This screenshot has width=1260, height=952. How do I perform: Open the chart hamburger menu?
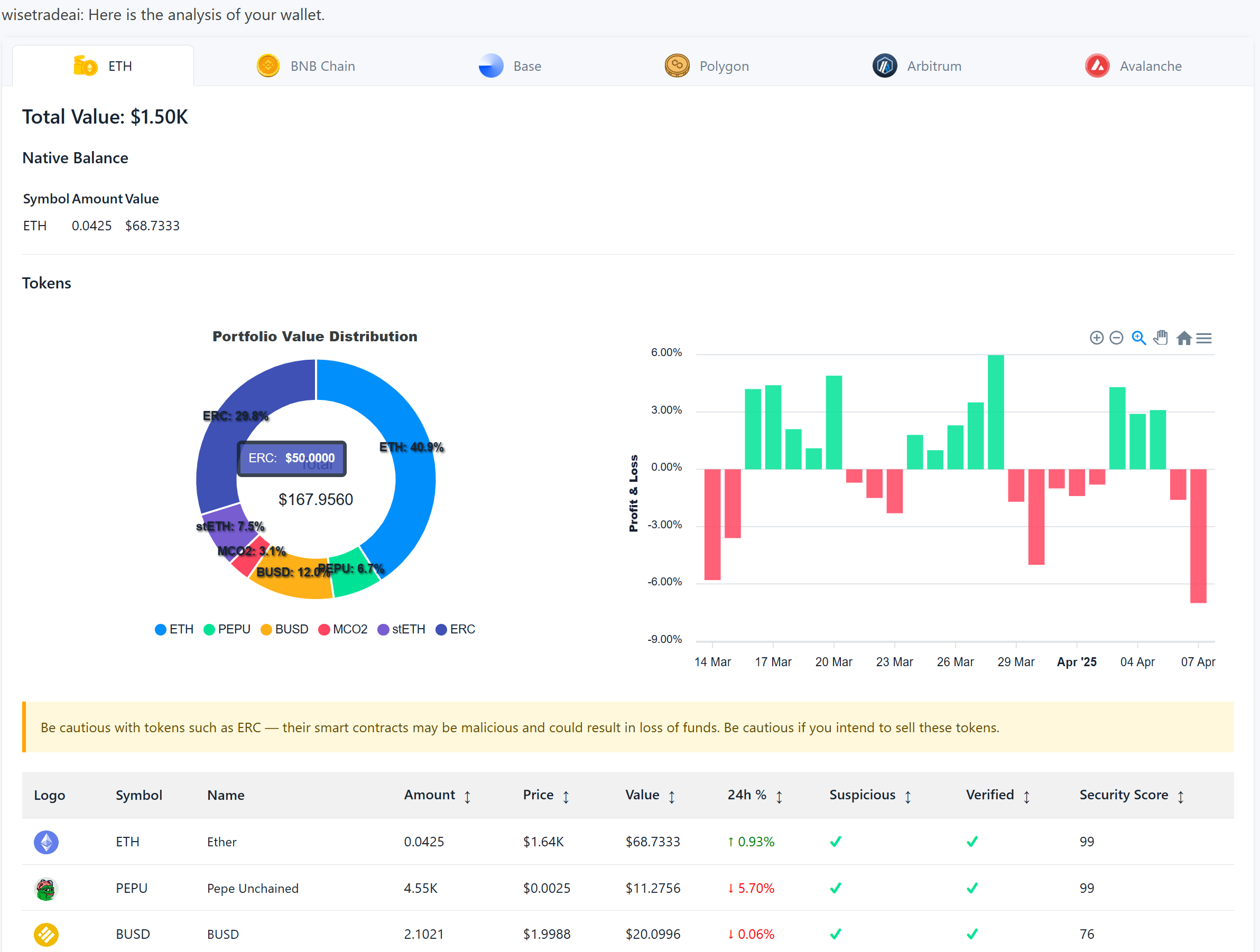coord(1203,338)
